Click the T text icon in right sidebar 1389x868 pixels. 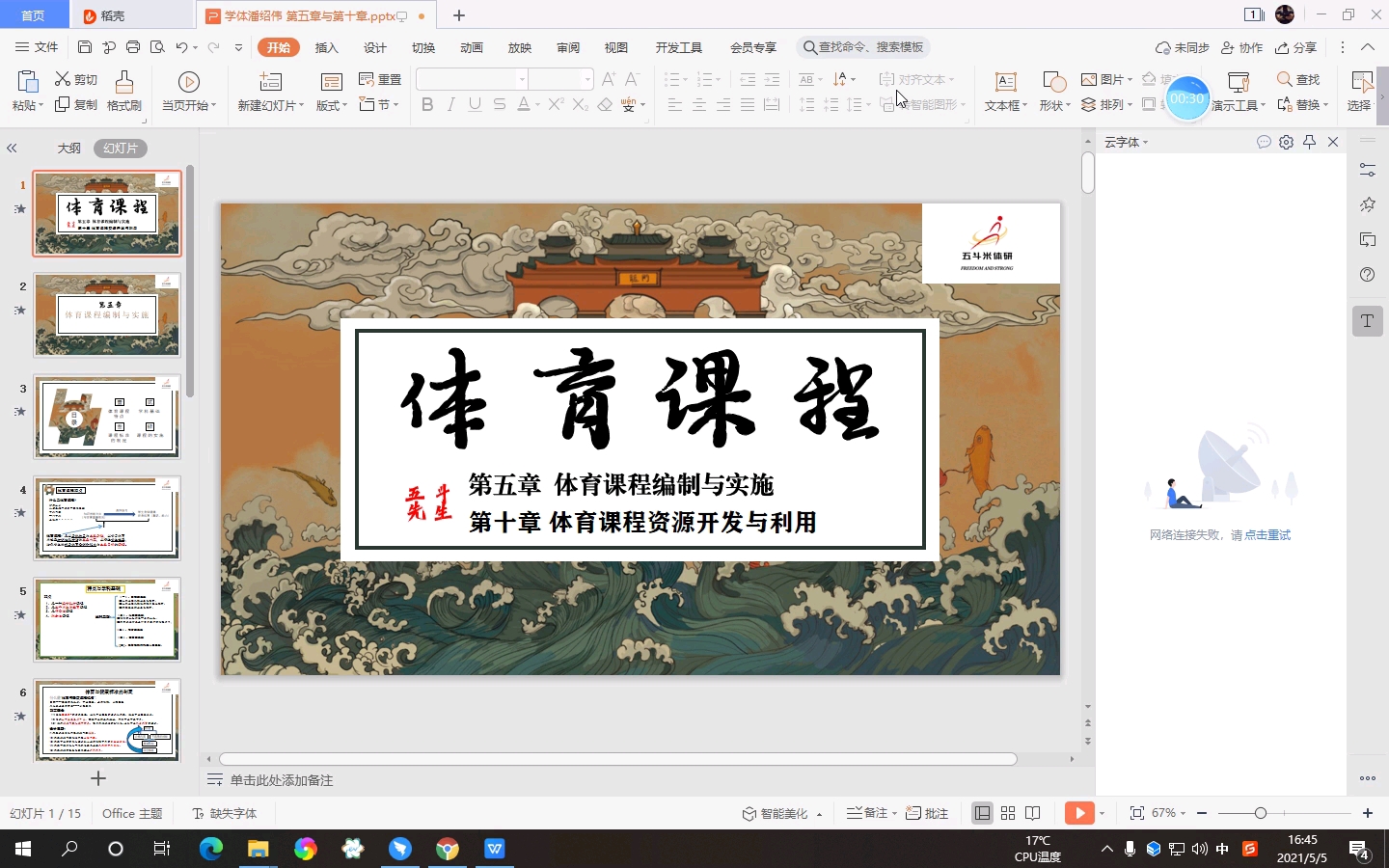pyautogui.click(x=1368, y=321)
